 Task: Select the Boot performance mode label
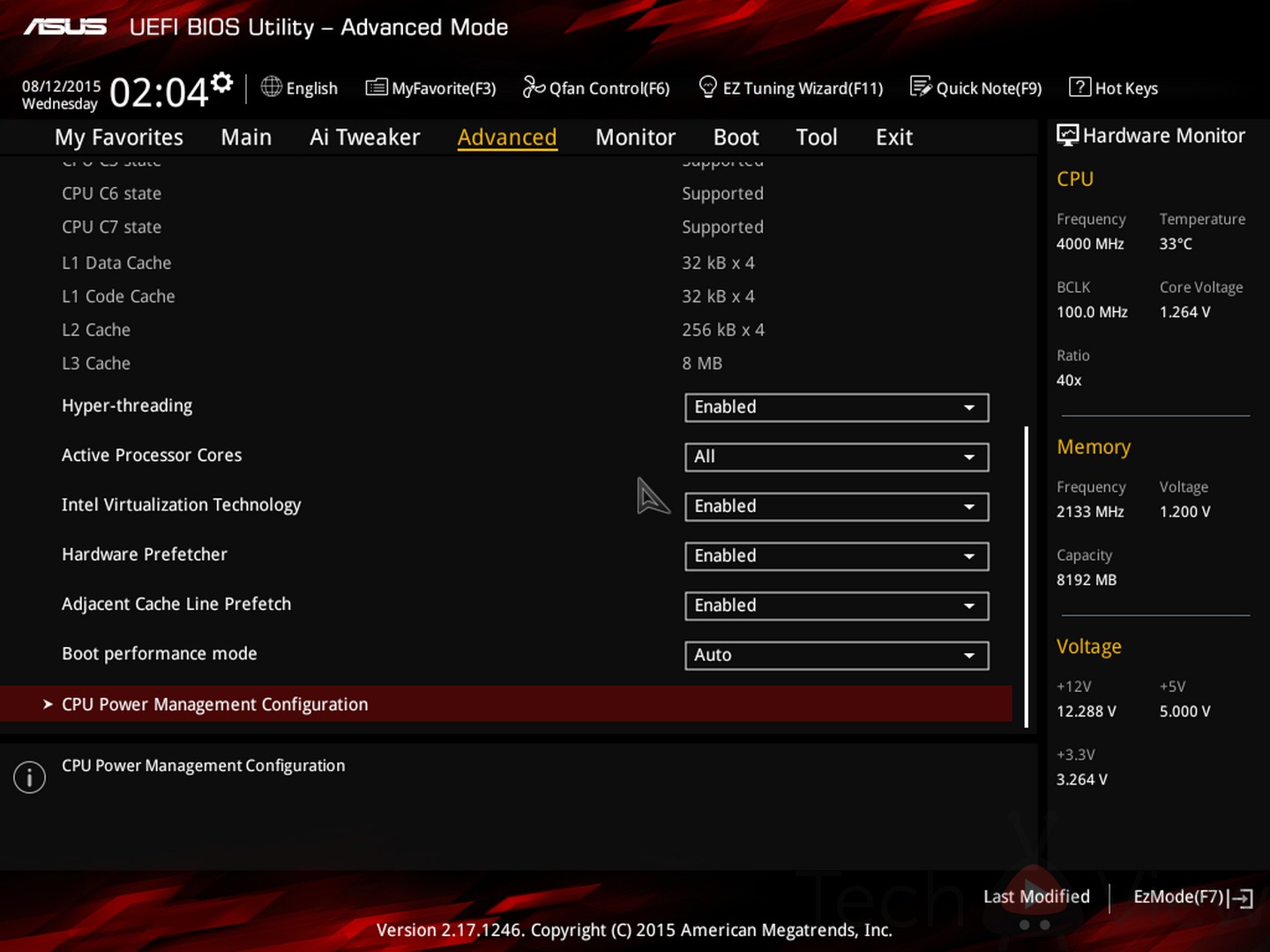[x=160, y=654]
